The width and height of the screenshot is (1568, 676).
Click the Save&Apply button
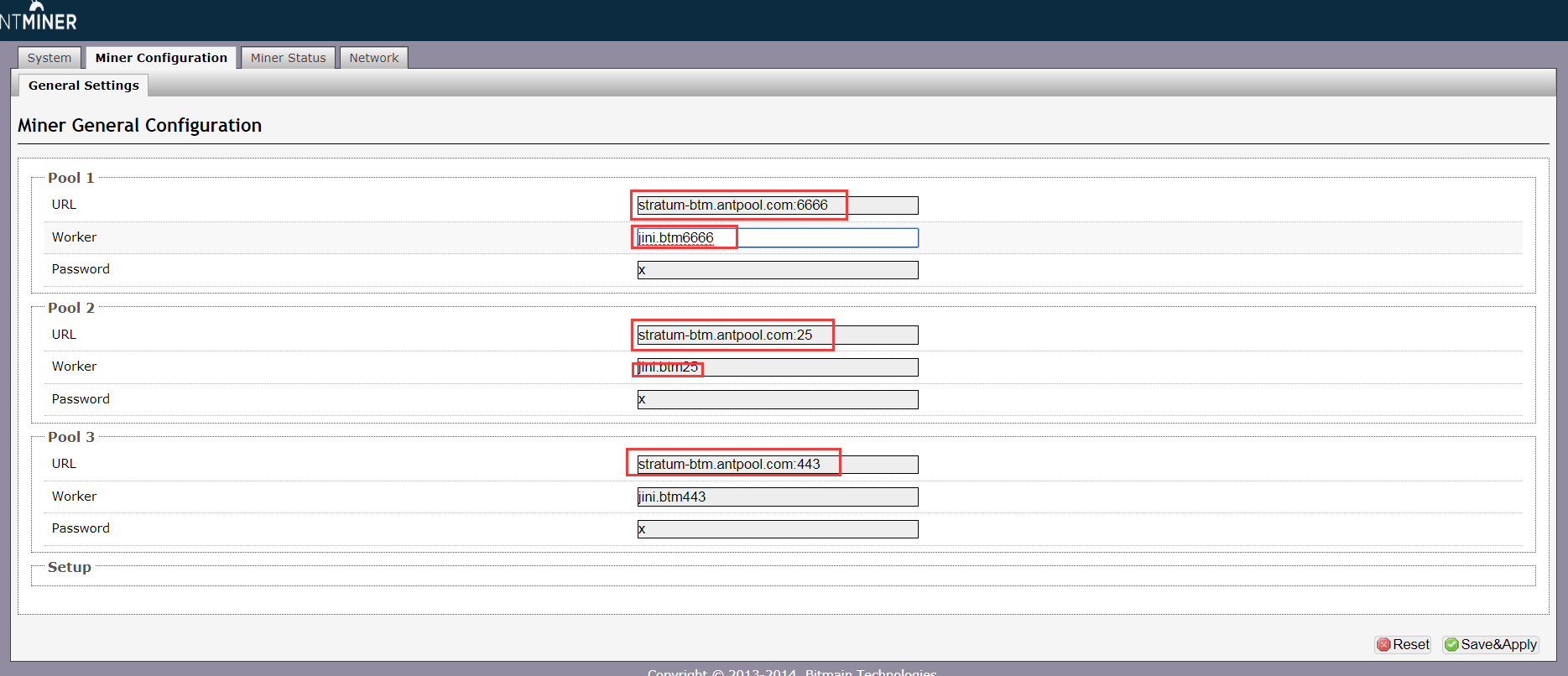(1490, 644)
